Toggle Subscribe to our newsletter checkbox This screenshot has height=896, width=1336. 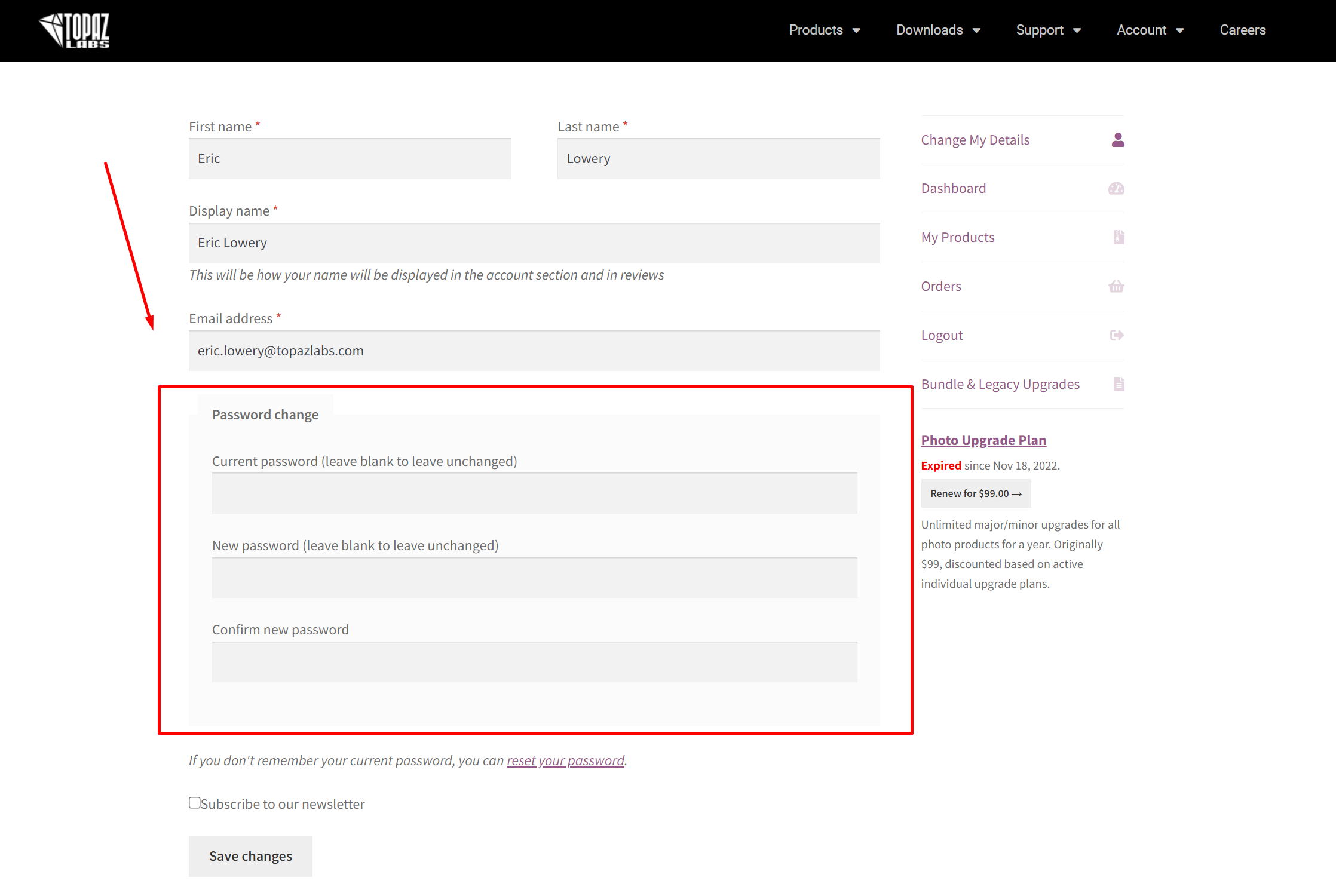point(195,803)
